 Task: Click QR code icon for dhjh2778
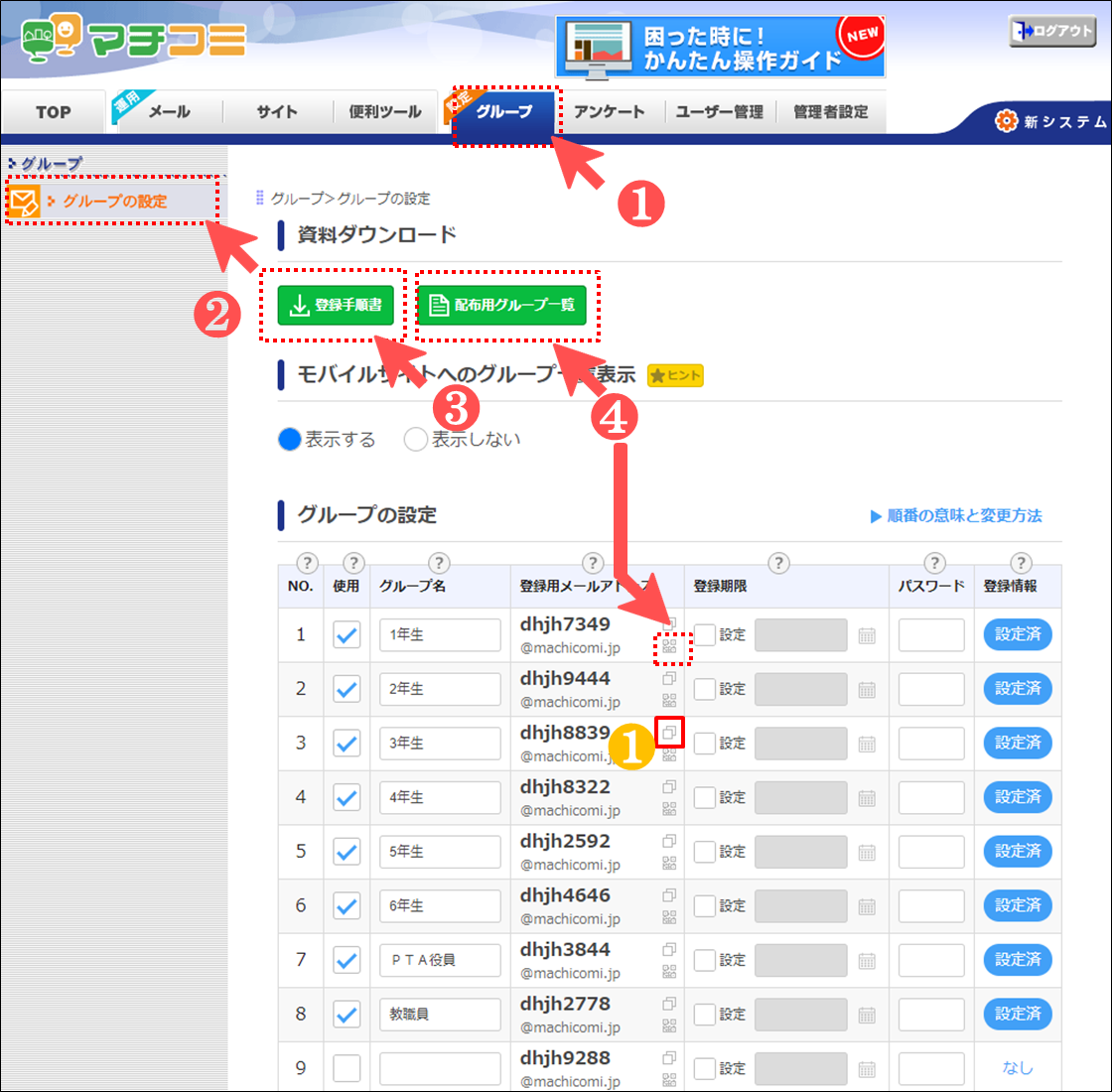point(669,1025)
